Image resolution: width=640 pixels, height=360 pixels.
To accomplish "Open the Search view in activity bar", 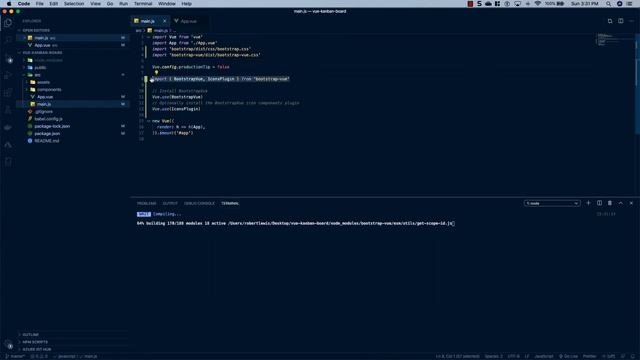I will click(8, 40).
